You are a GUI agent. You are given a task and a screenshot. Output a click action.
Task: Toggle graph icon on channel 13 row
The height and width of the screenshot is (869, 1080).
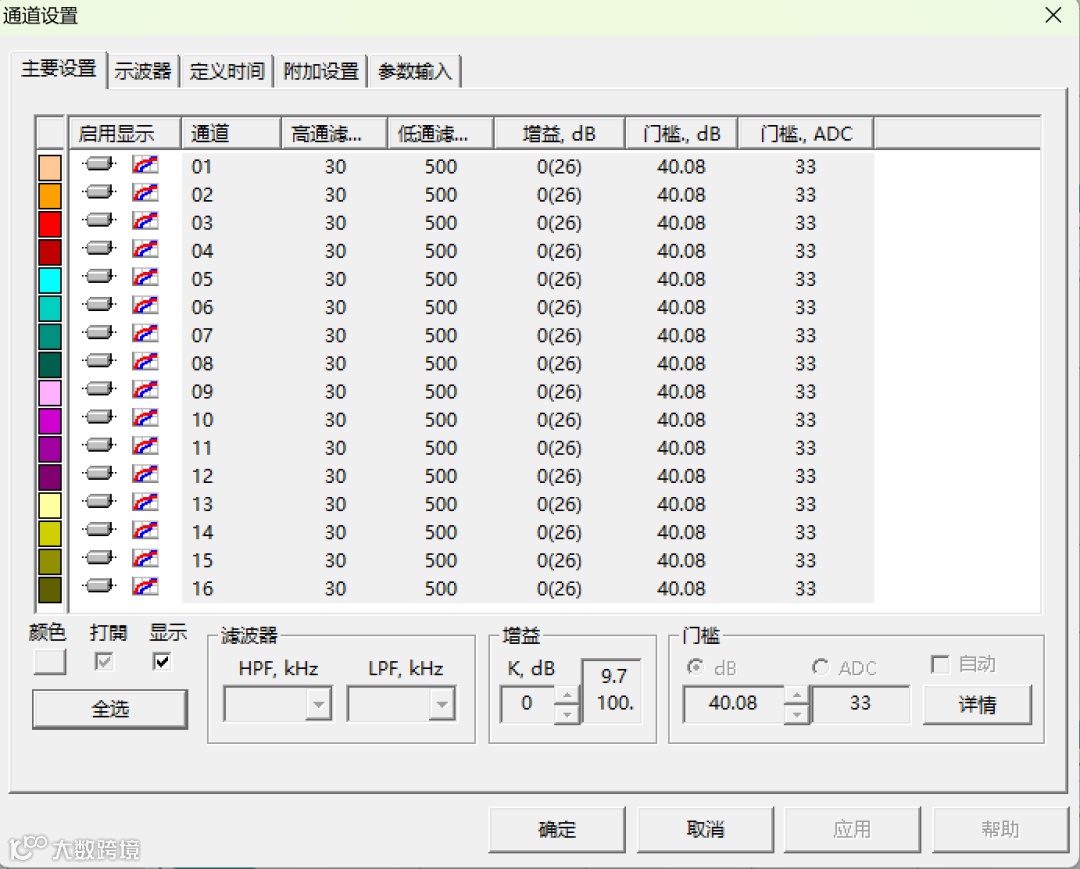point(145,501)
